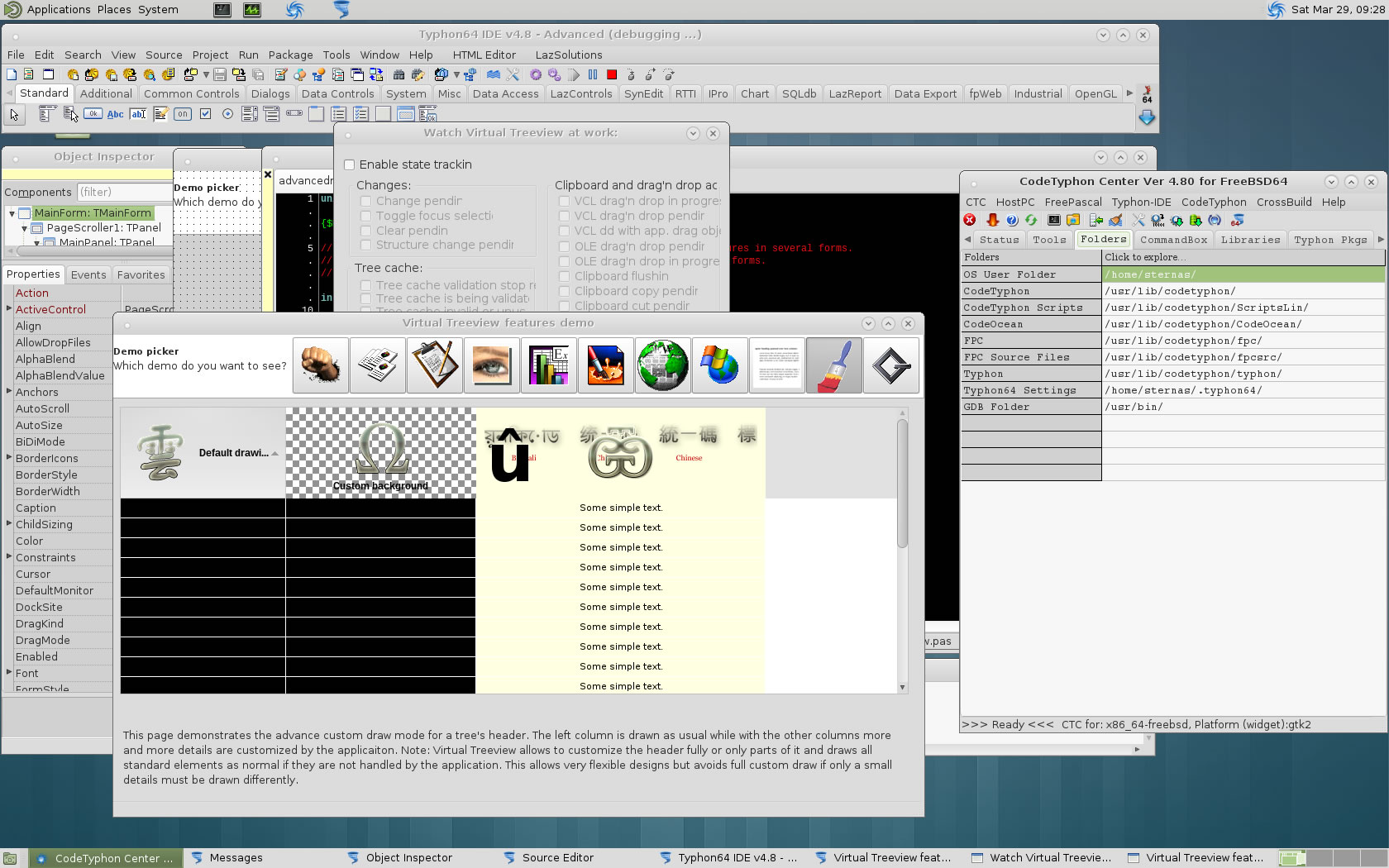Click the 'Click to explore...' column header
Screen dimensions: 1389x868
(1243, 257)
